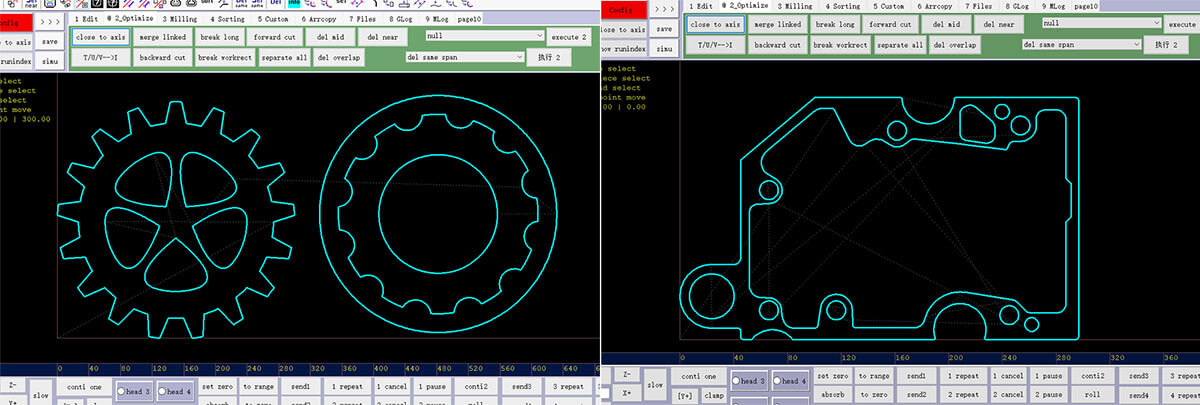Click del overlap in left window
The width and height of the screenshot is (1200, 405).
coord(338,57)
